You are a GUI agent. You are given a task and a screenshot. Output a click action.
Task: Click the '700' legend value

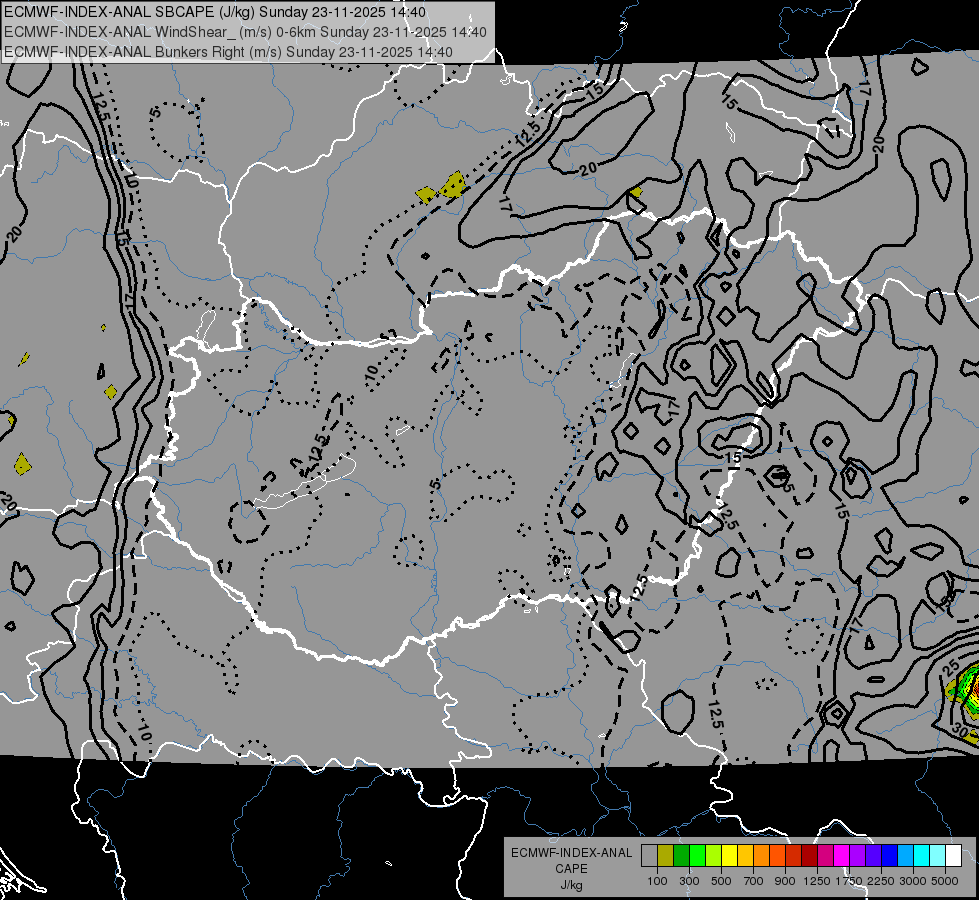click(x=754, y=881)
